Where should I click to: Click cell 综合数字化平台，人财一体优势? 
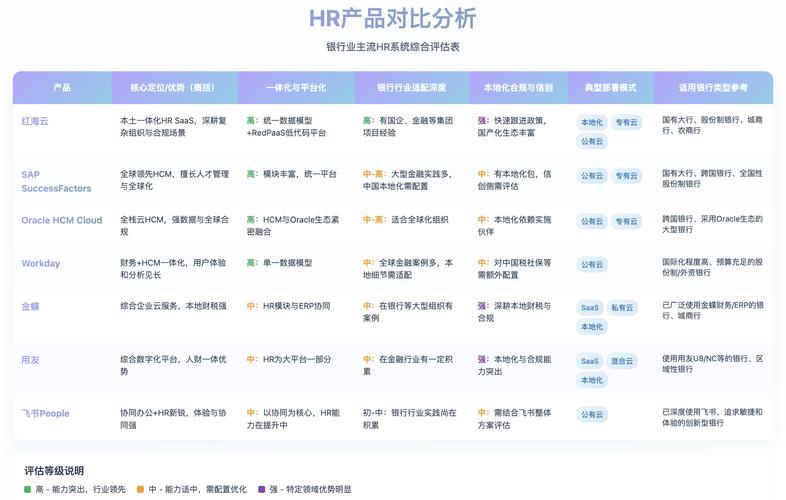click(x=173, y=365)
